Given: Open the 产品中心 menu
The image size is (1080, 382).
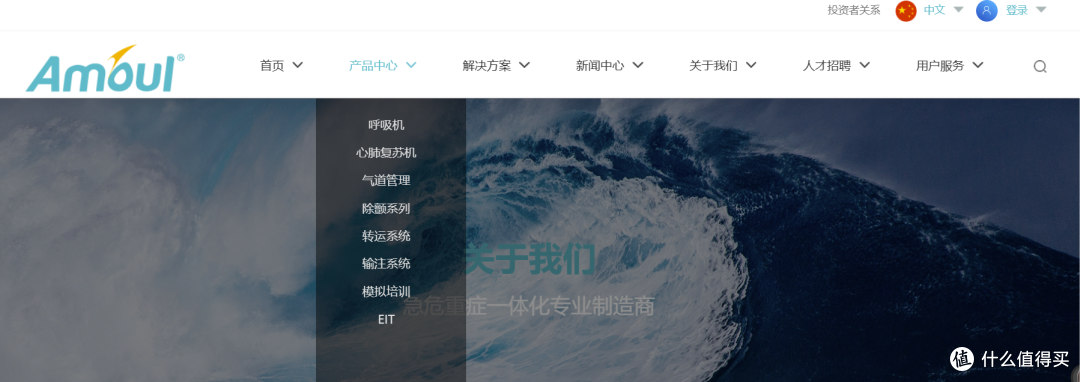Looking at the screenshot, I should 373,66.
